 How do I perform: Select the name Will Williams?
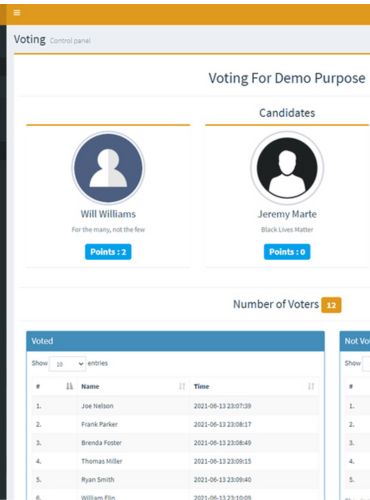point(108,214)
